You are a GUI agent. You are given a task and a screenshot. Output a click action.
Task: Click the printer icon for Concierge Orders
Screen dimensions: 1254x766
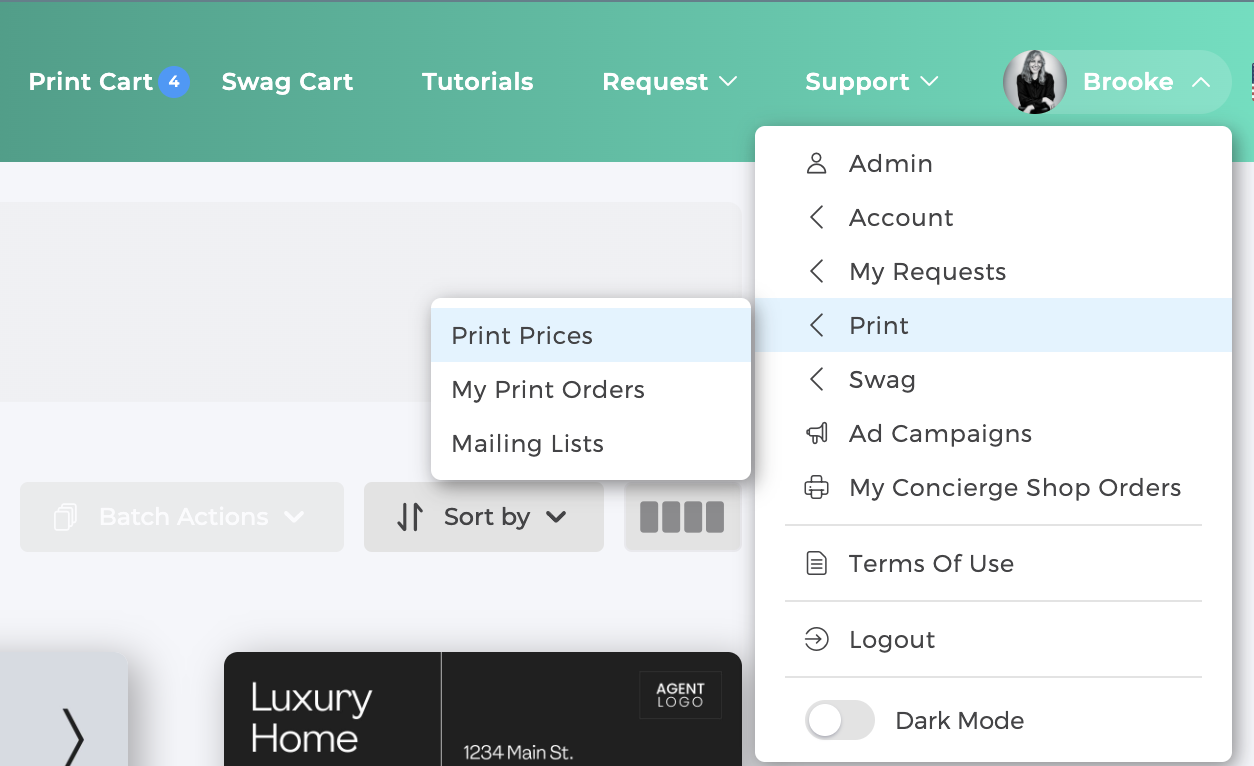click(x=817, y=488)
